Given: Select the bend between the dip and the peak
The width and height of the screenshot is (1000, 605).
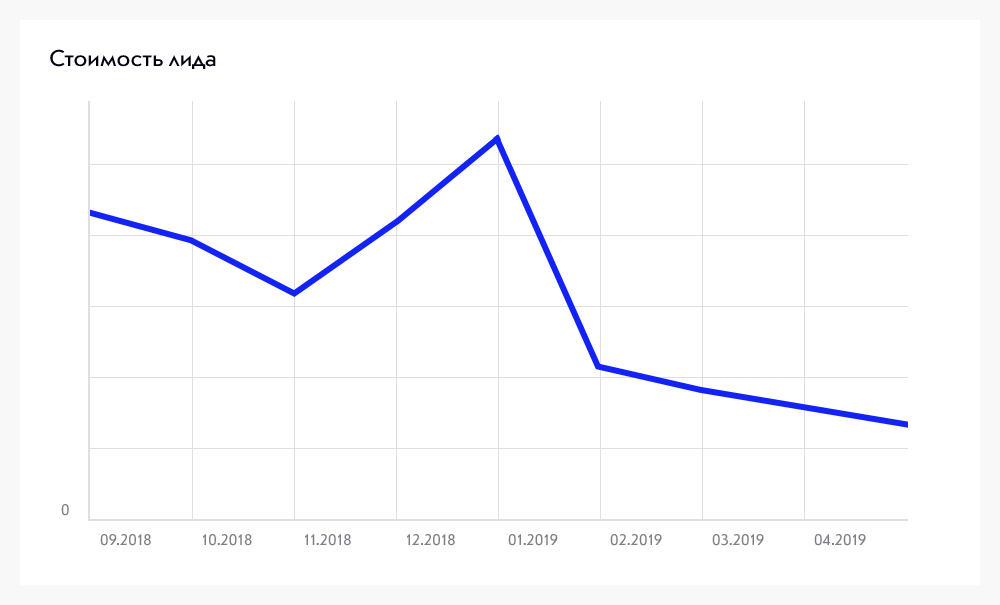Looking at the screenshot, I should point(397,221).
